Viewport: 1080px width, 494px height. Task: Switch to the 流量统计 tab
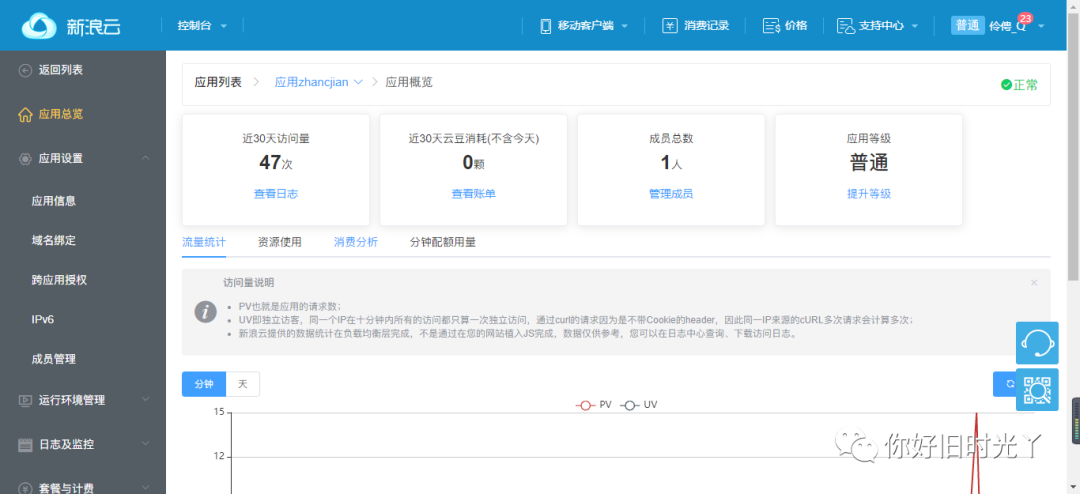204,243
